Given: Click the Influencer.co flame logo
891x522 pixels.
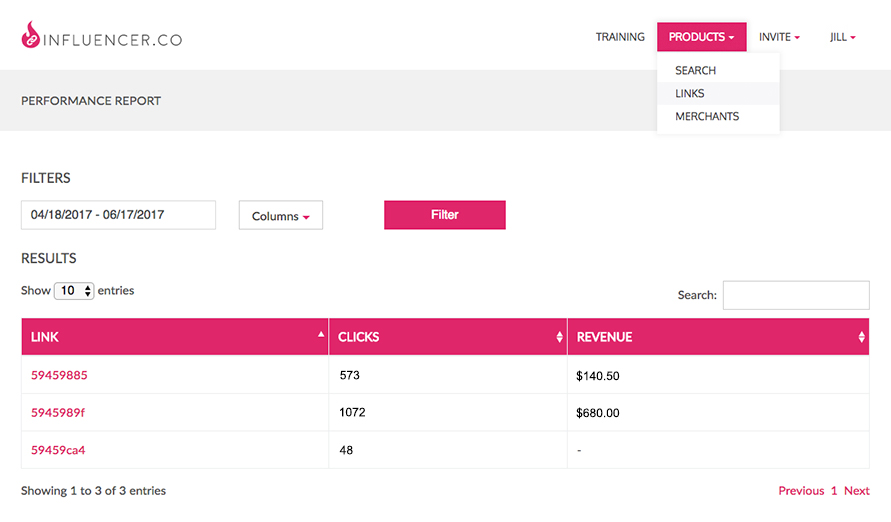Looking at the screenshot, I should pos(31,35).
